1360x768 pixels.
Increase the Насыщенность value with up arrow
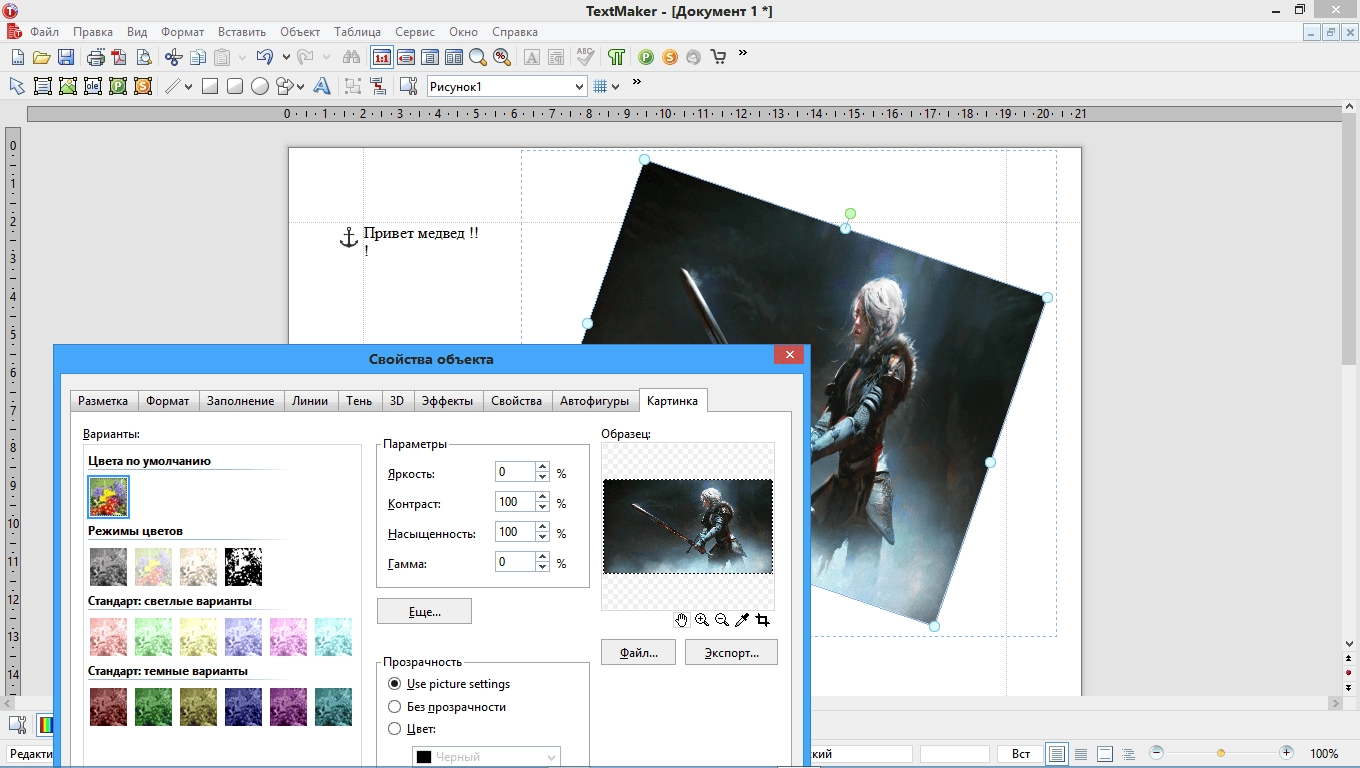click(542, 527)
